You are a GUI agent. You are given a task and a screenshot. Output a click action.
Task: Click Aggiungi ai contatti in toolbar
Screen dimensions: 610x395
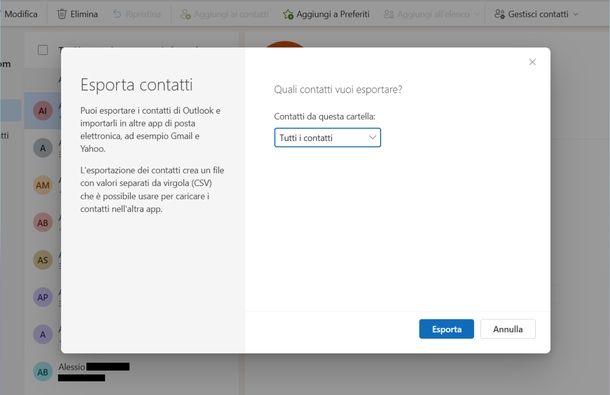pos(224,14)
